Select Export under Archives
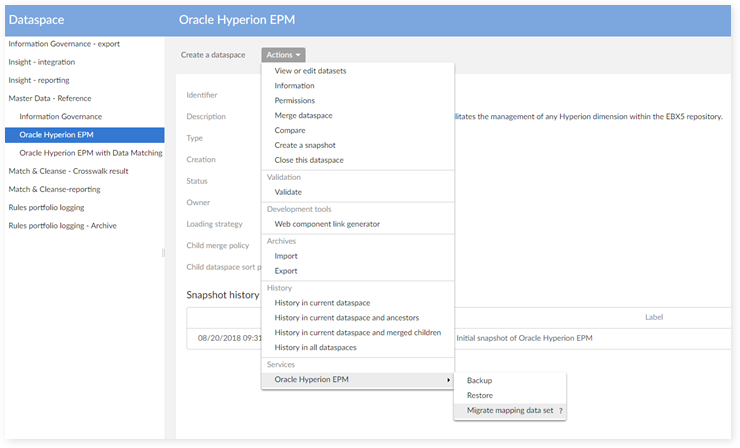This screenshot has height=448, width=740. click(x=286, y=271)
